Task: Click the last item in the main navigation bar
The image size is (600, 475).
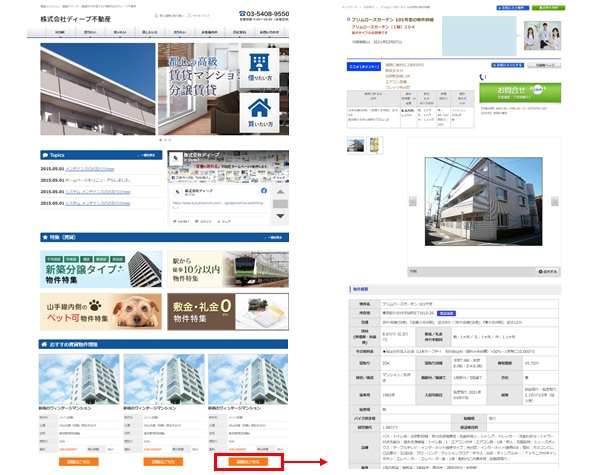Action: [x=269, y=32]
